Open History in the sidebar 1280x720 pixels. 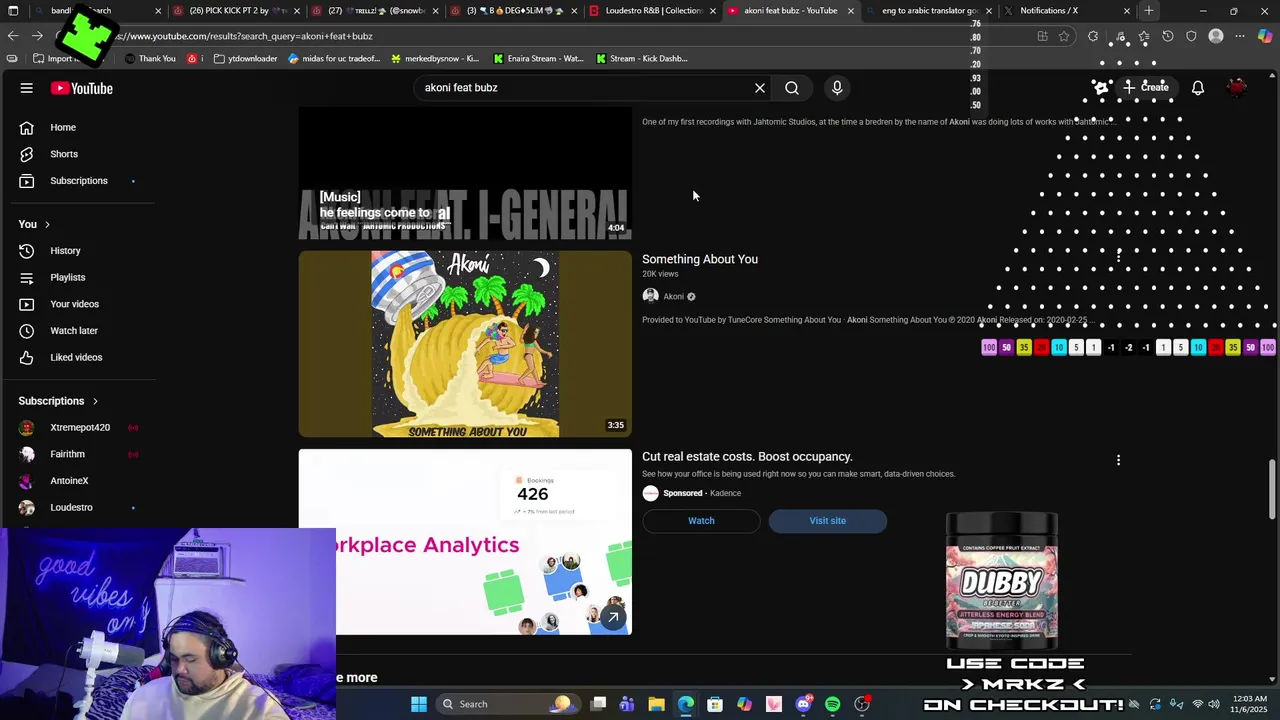(x=65, y=251)
